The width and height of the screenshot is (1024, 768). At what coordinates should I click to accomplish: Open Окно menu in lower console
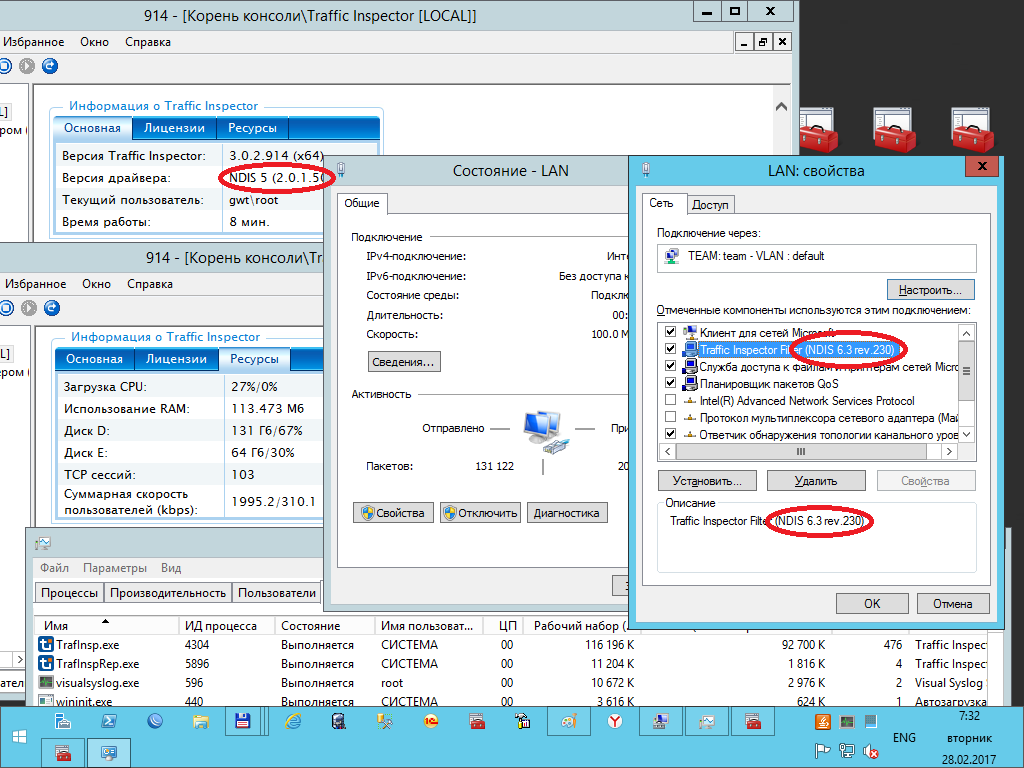click(96, 284)
